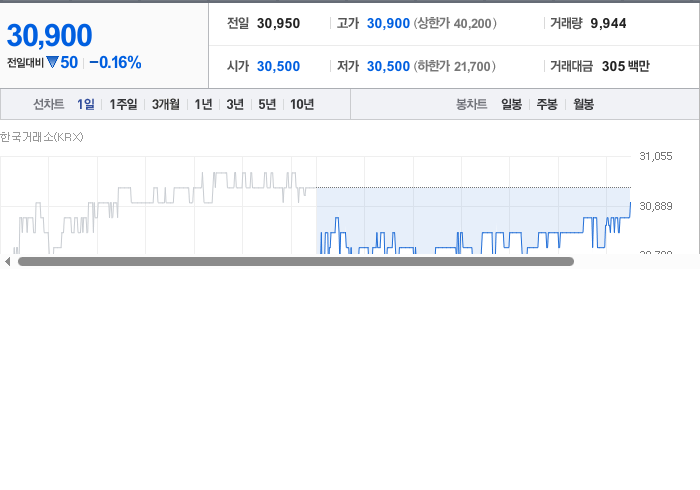The width and height of the screenshot is (700, 490).
Task: Switch to 일봉 candlestick chart
Action: tap(512, 104)
